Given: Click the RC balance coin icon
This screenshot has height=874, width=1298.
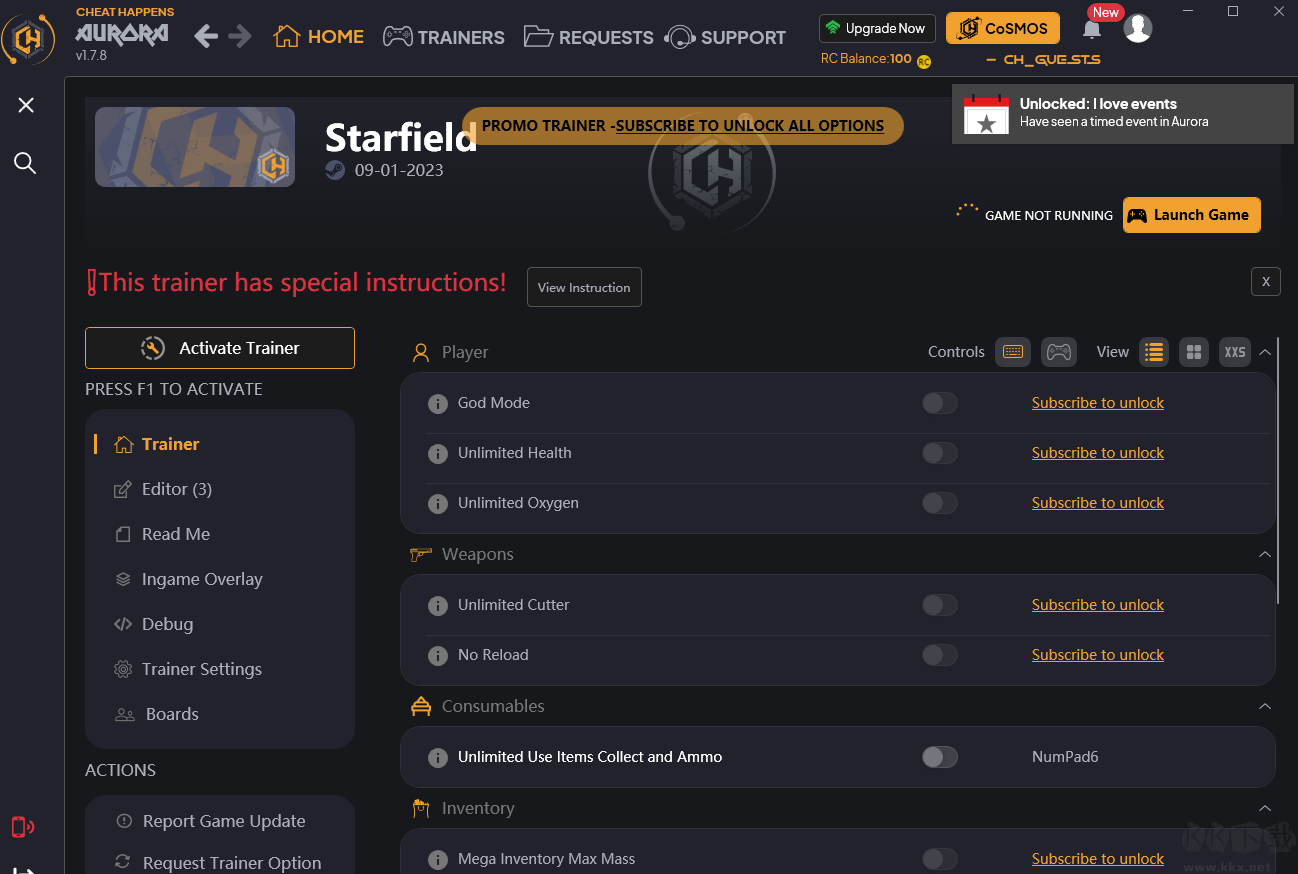Looking at the screenshot, I should [924, 61].
